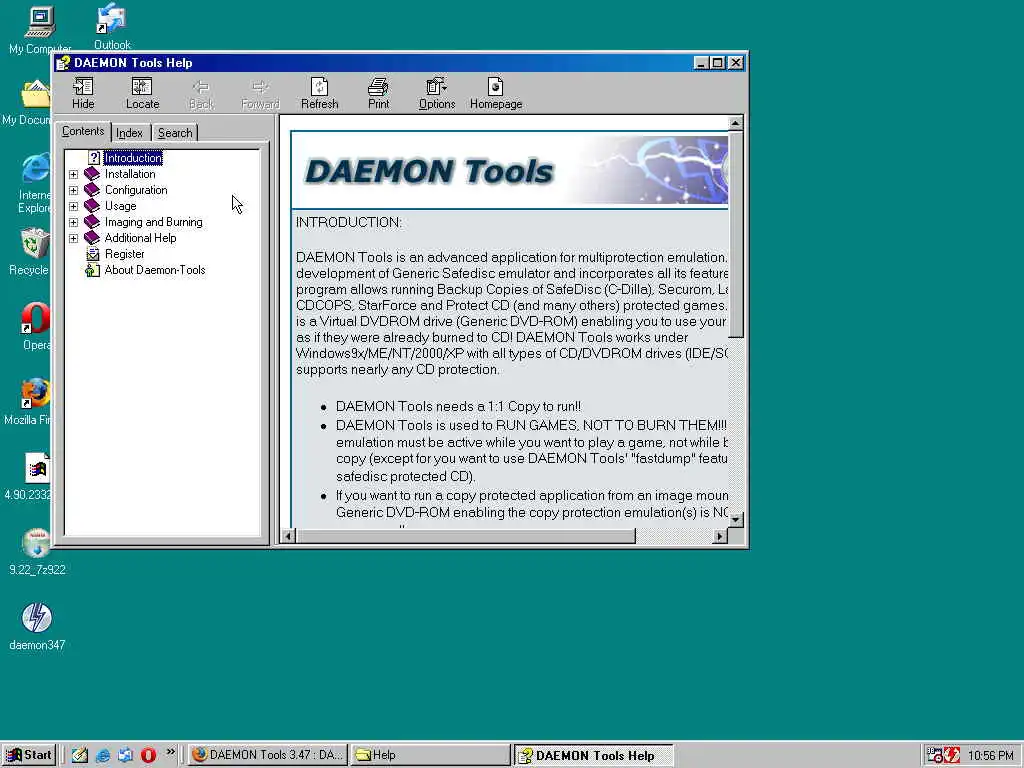The image size is (1024, 768).
Task: Select the Usage book label
Action: [121, 206]
